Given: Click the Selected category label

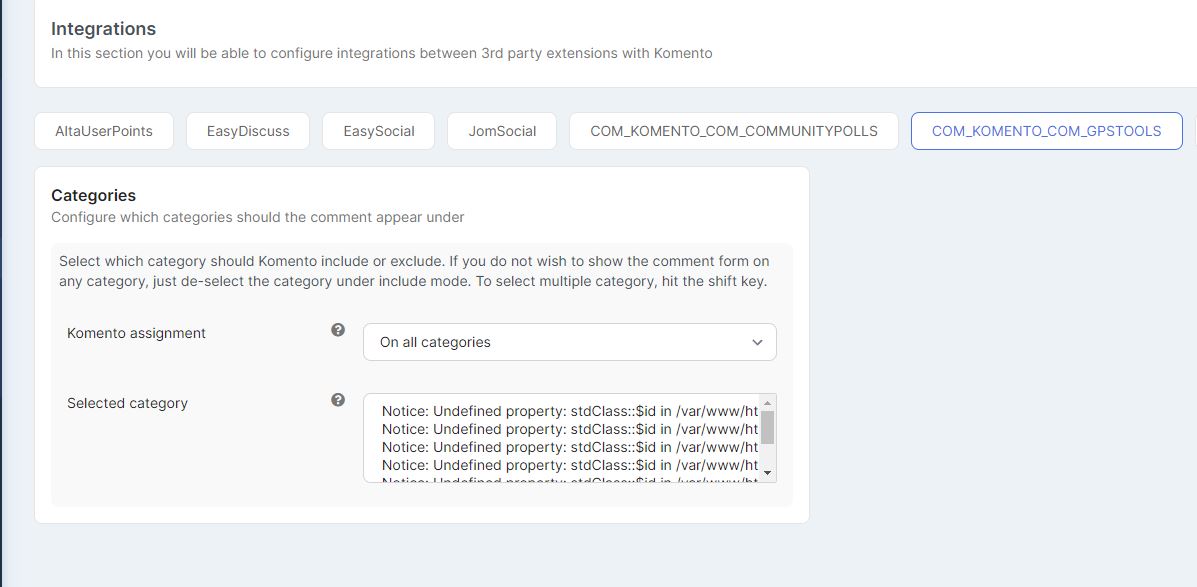Looking at the screenshot, I should [x=127, y=403].
